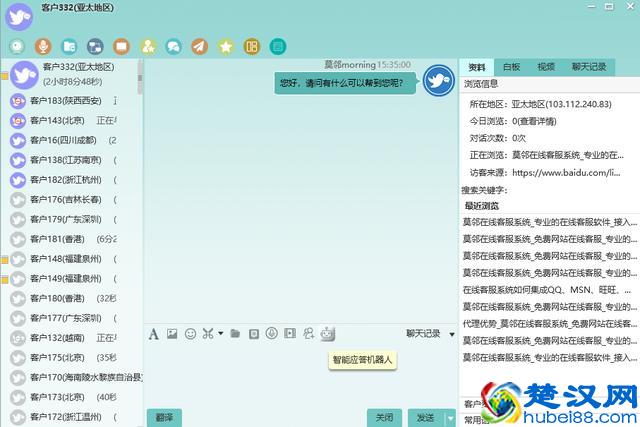Click the header bird avatar for 客户332
Screen dimensions: 640x427
point(19,16)
